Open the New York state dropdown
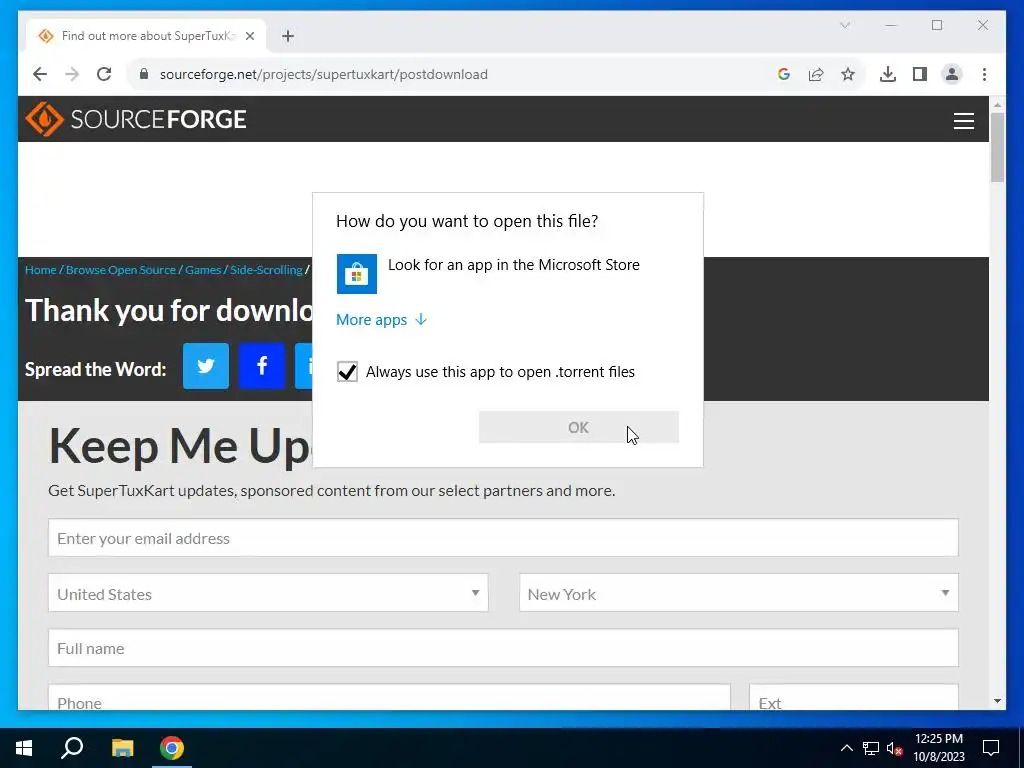The width and height of the screenshot is (1024, 768). click(739, 593)
